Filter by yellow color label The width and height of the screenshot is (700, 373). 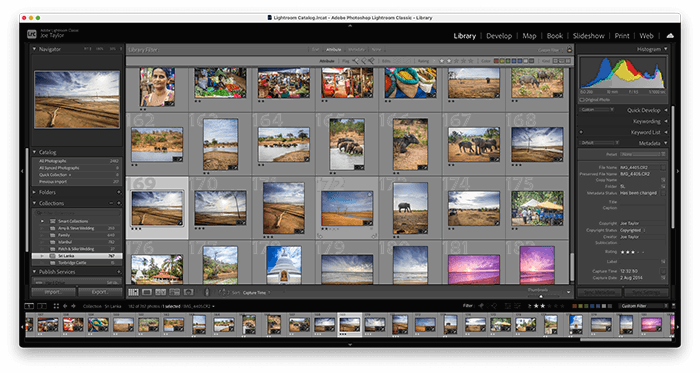[x=502, y=61]
